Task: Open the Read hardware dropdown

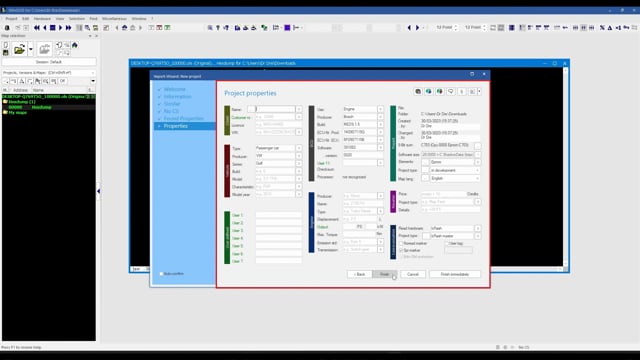Action: click(478, 228)
